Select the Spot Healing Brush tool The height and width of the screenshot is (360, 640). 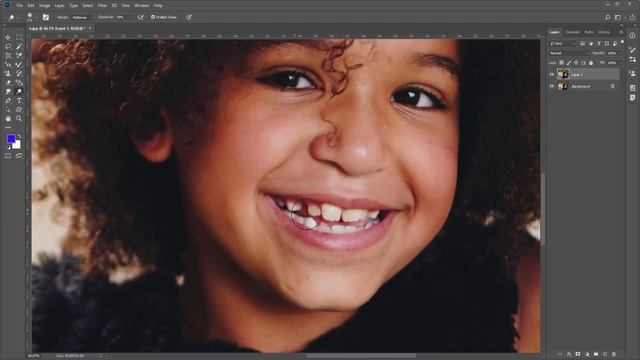8,64
